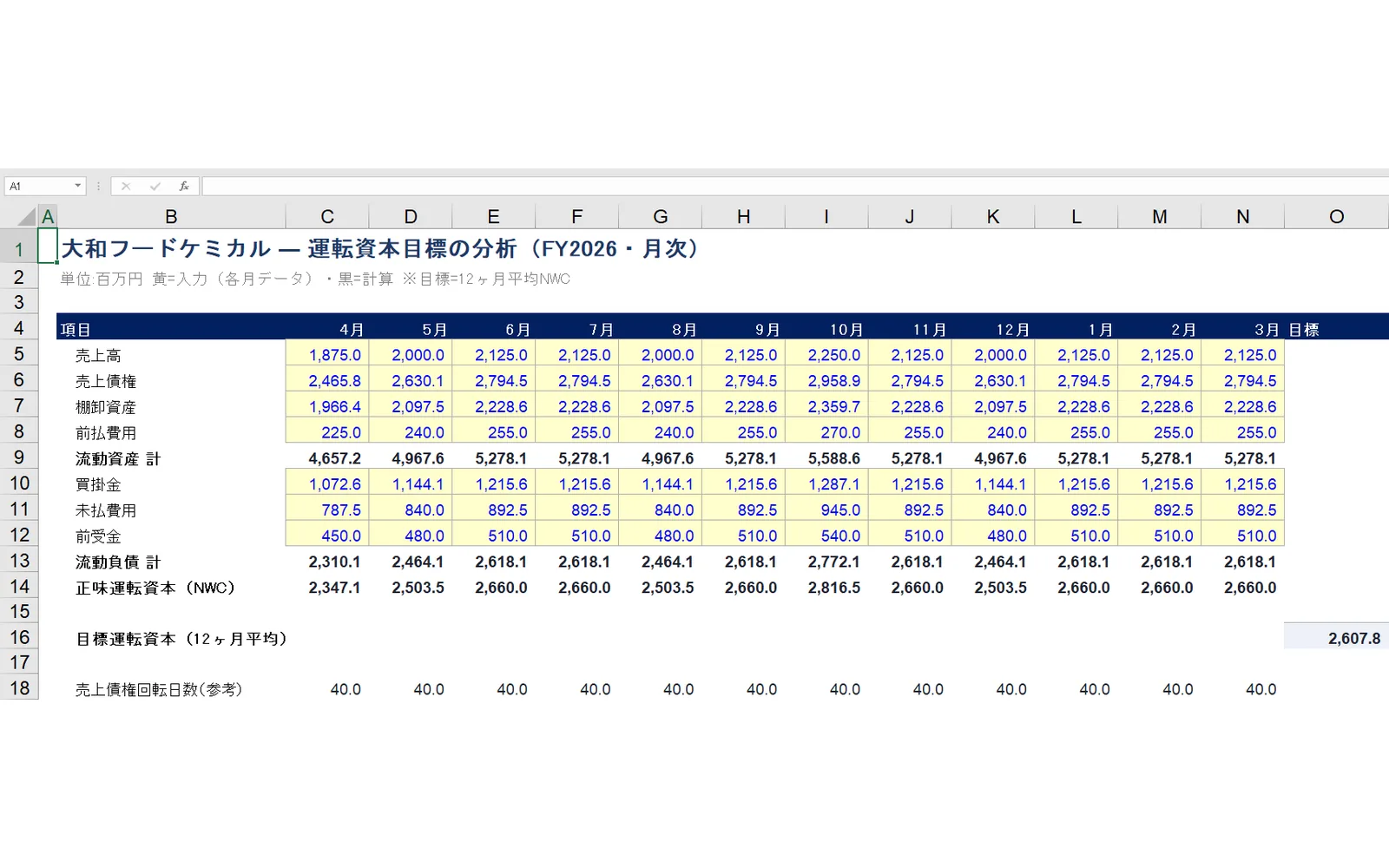This screenshot has height=868, width=1389.
Task: Select column O header
Action: tap(1337, 216)
